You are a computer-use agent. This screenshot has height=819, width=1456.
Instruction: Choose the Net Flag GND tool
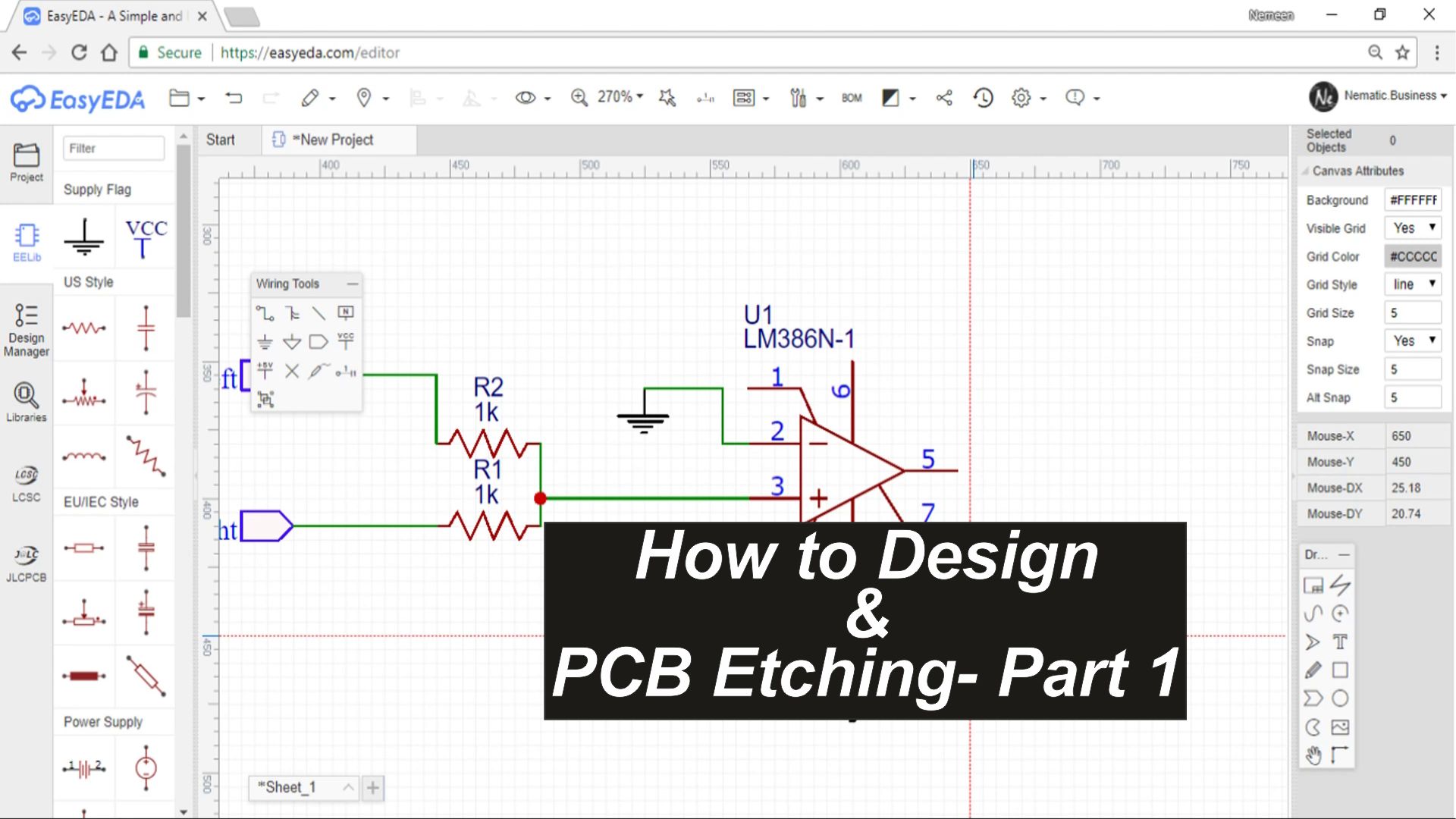tap(265, 341)
